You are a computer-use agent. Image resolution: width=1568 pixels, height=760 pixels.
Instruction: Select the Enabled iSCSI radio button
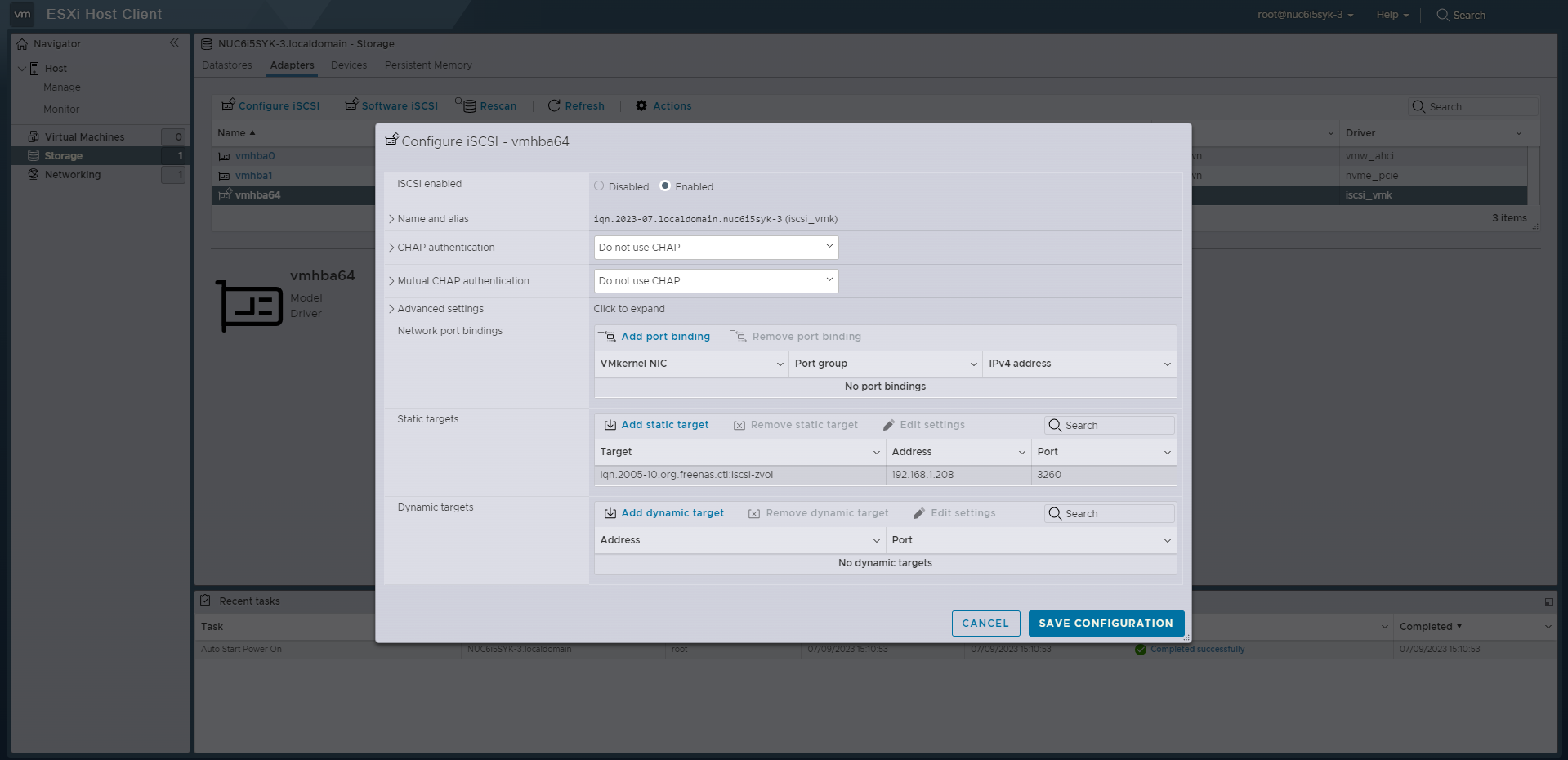pyautogui.click(x=665, y=186)
